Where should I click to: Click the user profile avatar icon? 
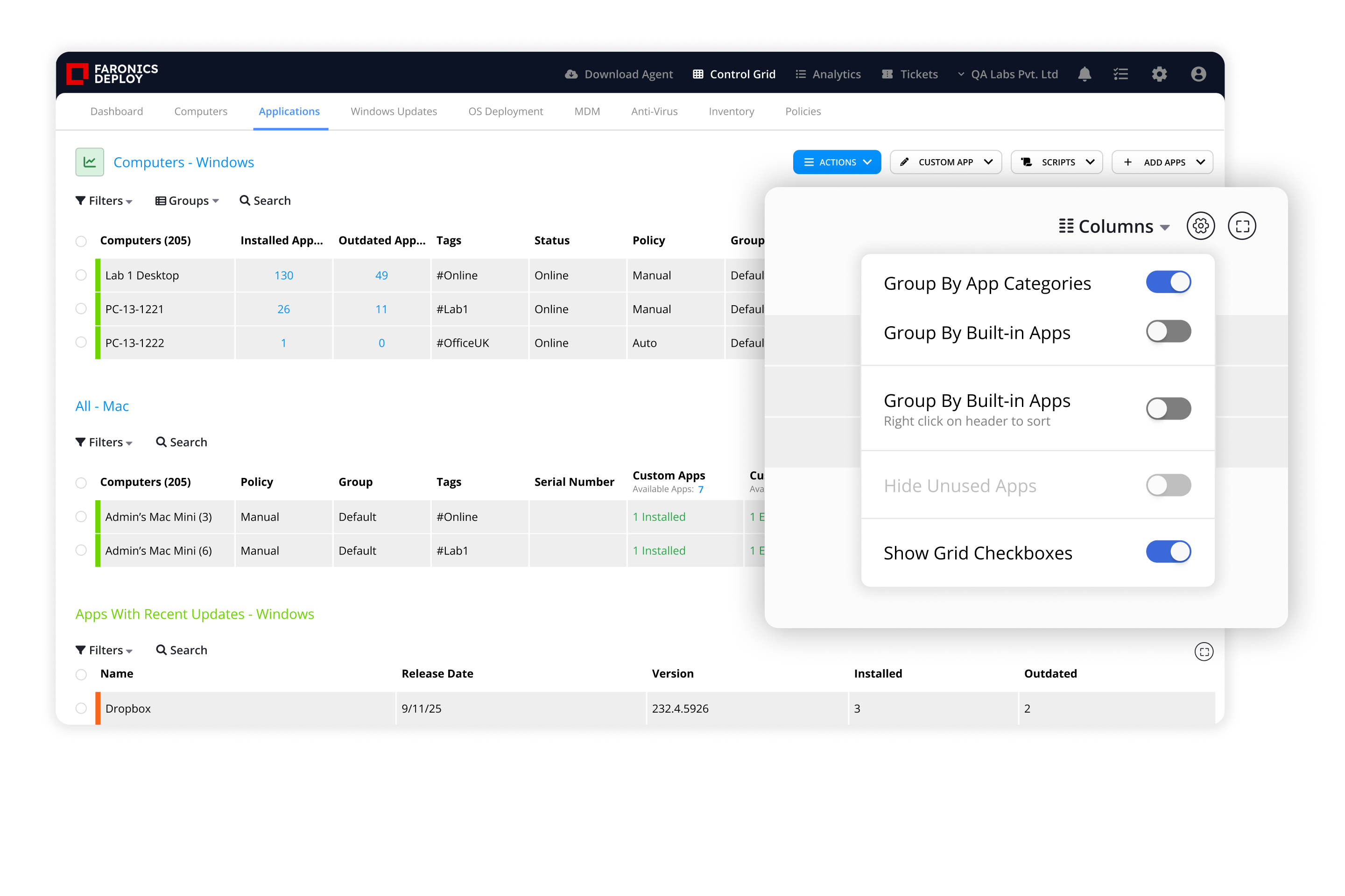pos(1198,74)
